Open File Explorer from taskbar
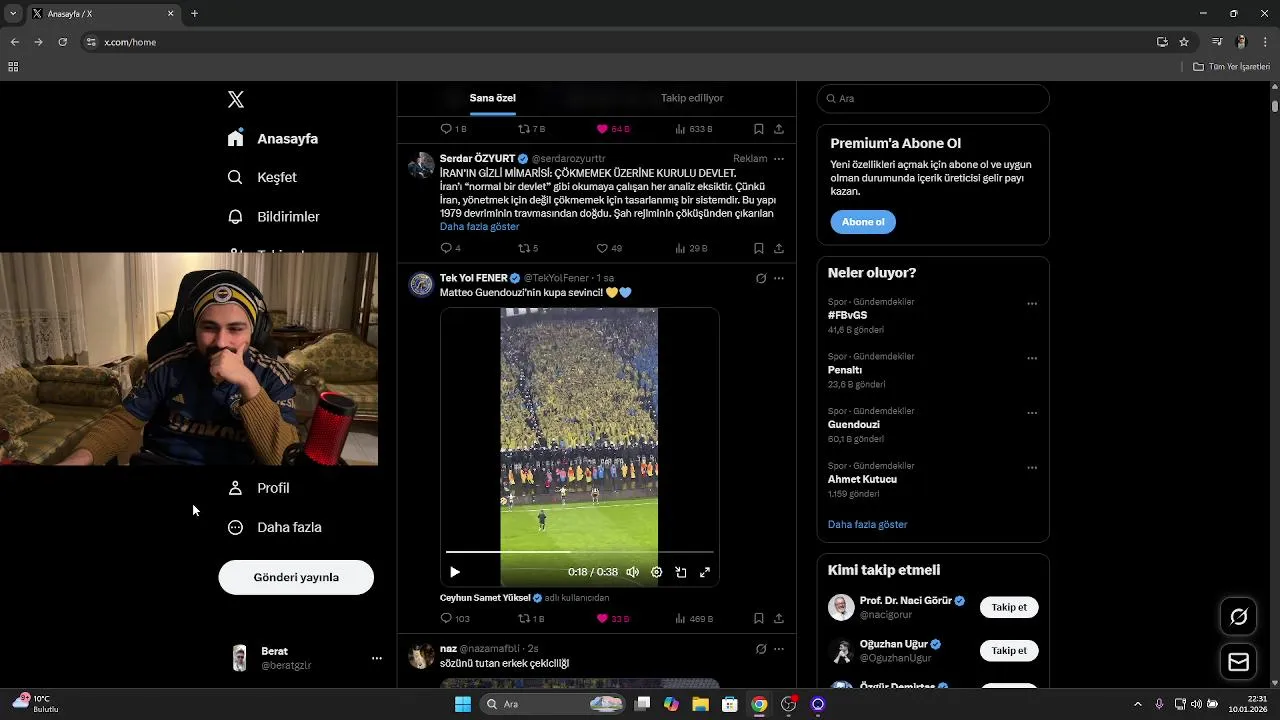Image resolution: width=1280 pixels, height=720 pixels. [x=700, y=704]
